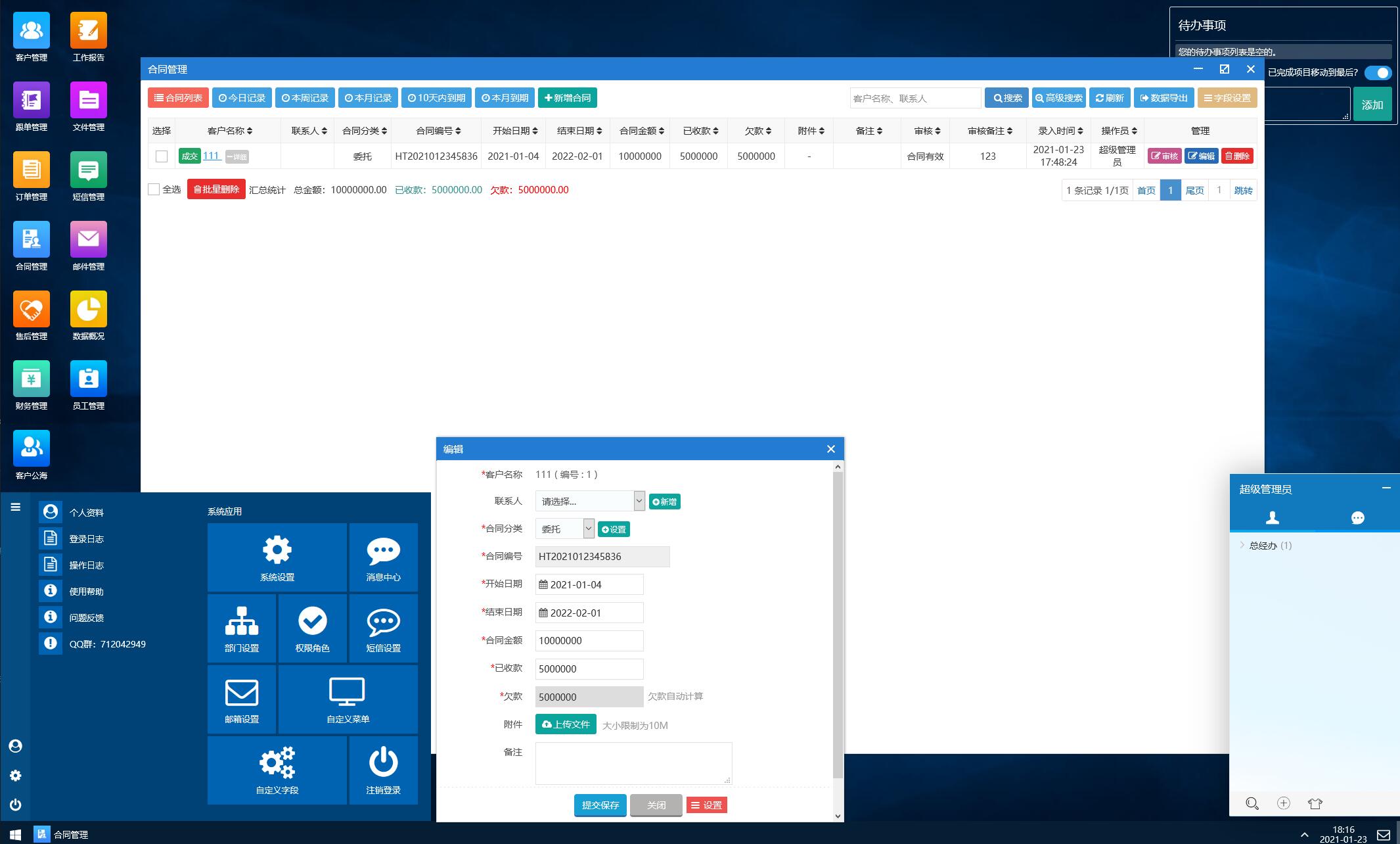Open 邮件管理 desktop icon
Image resolution: width=1400 pixels, height=844 pixels.
tap(89, 246)
